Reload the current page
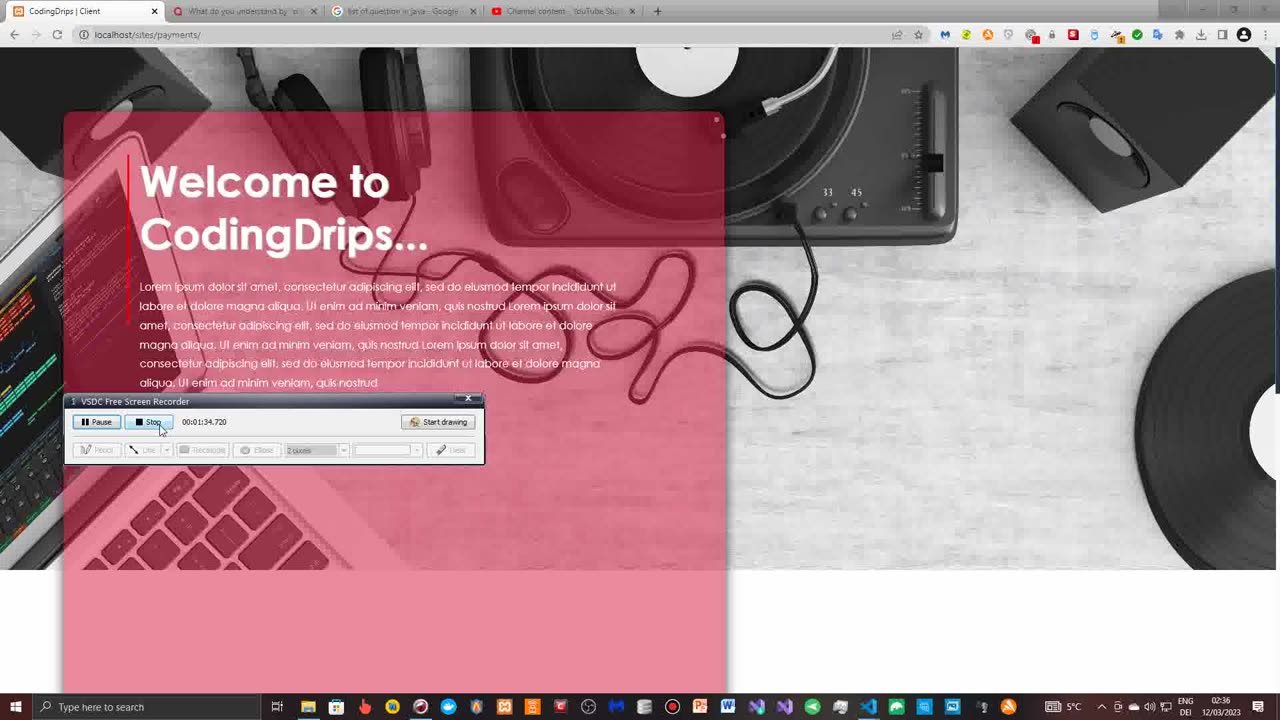1280x720 pixels. click(57, 35)
